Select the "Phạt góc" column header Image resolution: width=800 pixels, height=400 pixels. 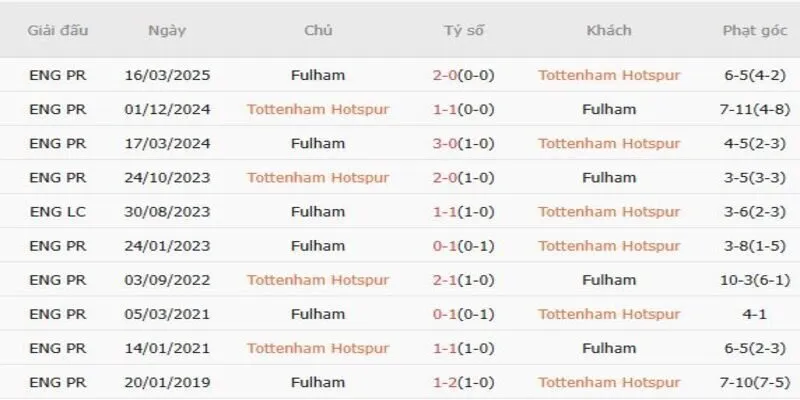[755, 30]
